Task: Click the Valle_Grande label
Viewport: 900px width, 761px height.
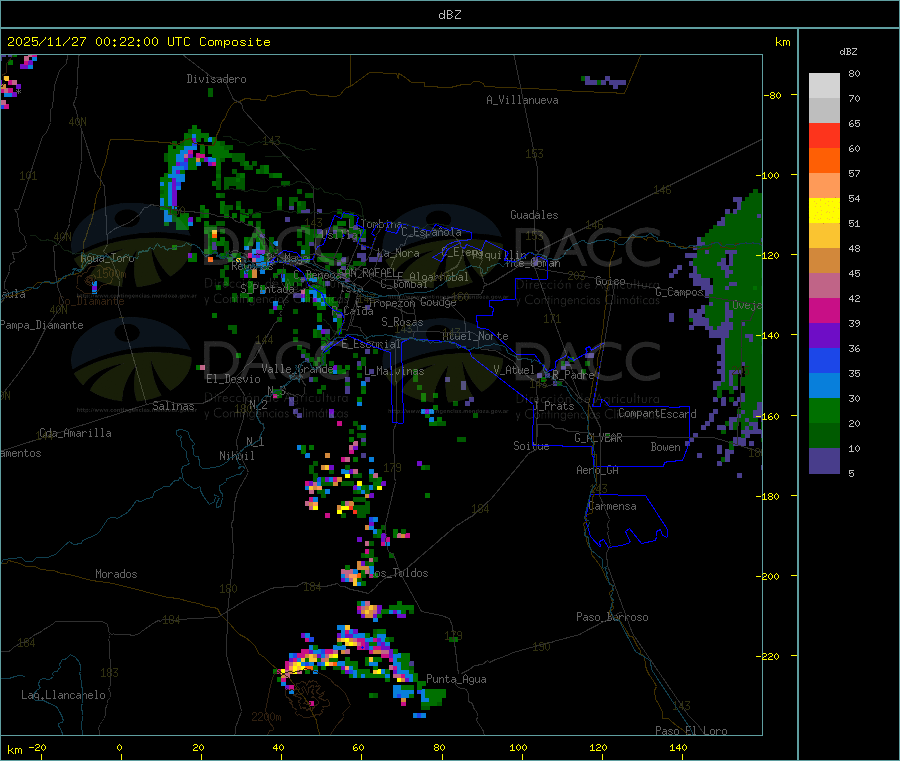Action: (297, 369)
